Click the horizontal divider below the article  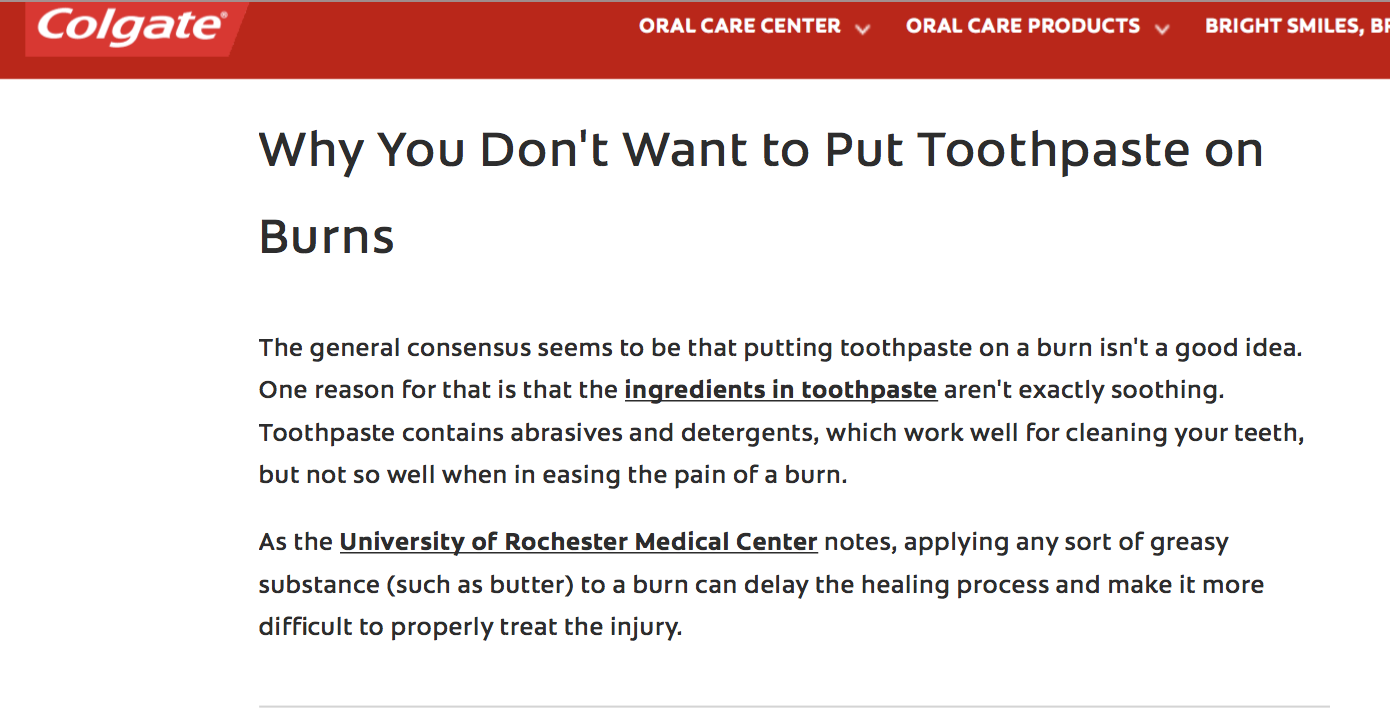794,707
